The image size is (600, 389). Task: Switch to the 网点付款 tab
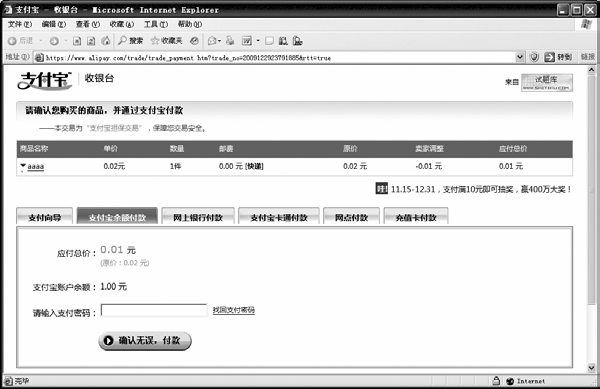(x=351, y=217)
